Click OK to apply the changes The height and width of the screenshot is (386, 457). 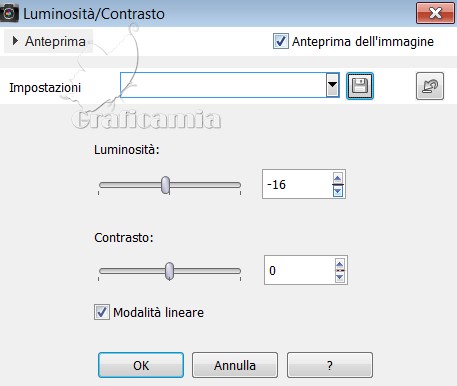click(141, 365)
